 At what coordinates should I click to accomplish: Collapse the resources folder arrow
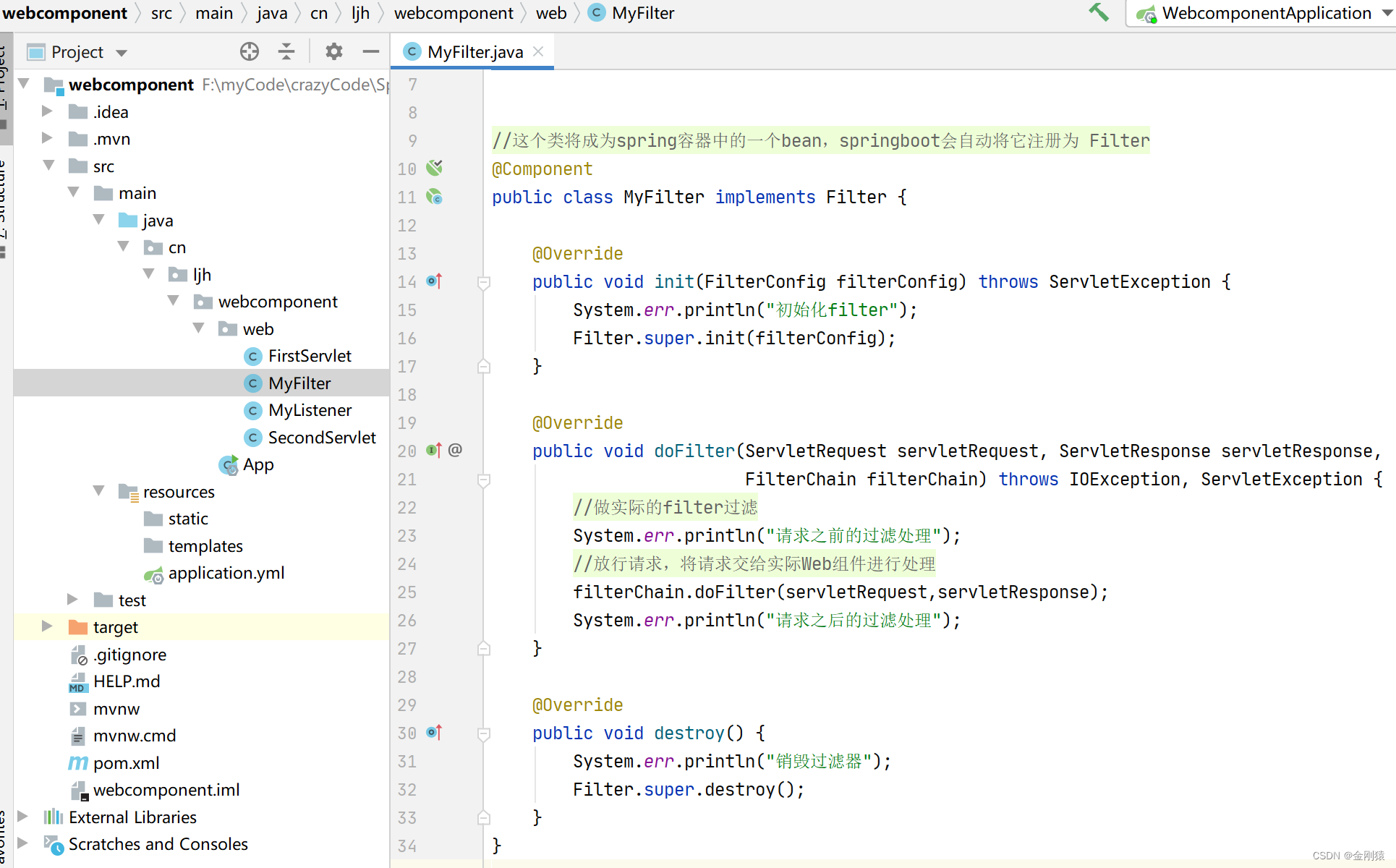point(99,490)
